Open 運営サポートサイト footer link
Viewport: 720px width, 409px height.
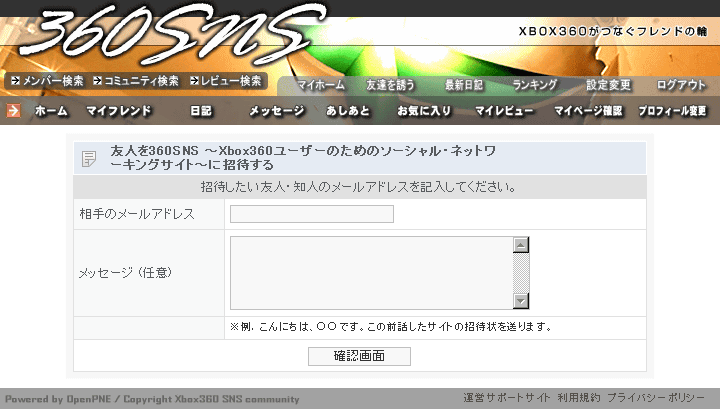tap(507, 398)
